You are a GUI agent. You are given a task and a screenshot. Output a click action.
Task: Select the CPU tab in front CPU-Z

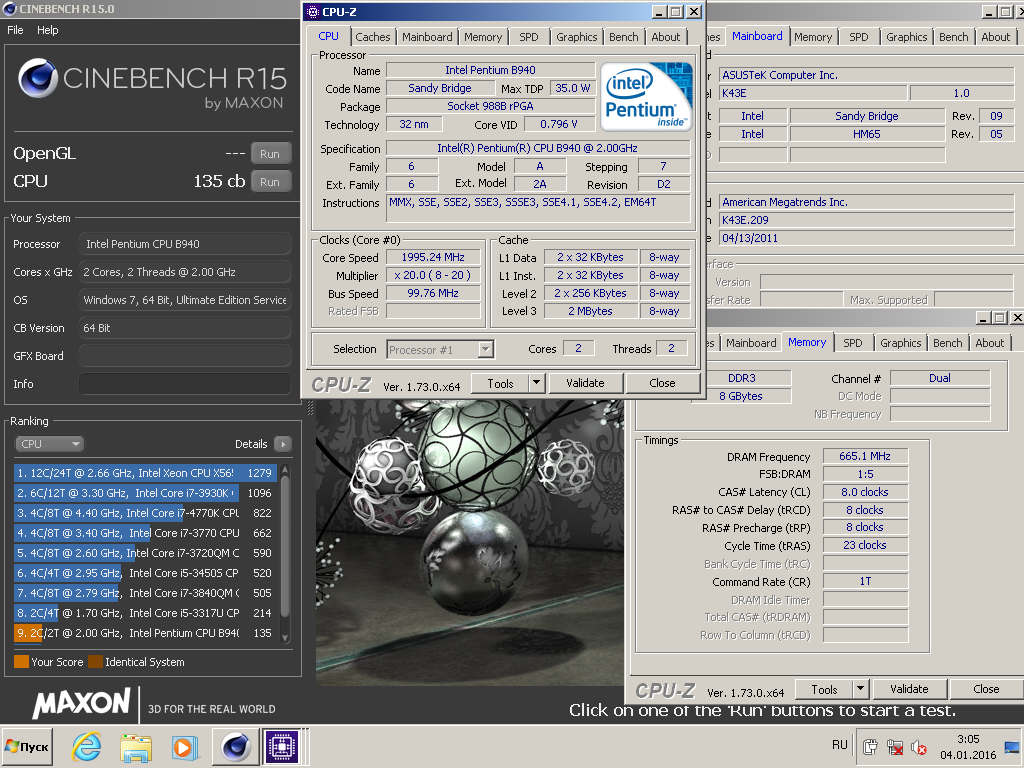pos(328,37)
